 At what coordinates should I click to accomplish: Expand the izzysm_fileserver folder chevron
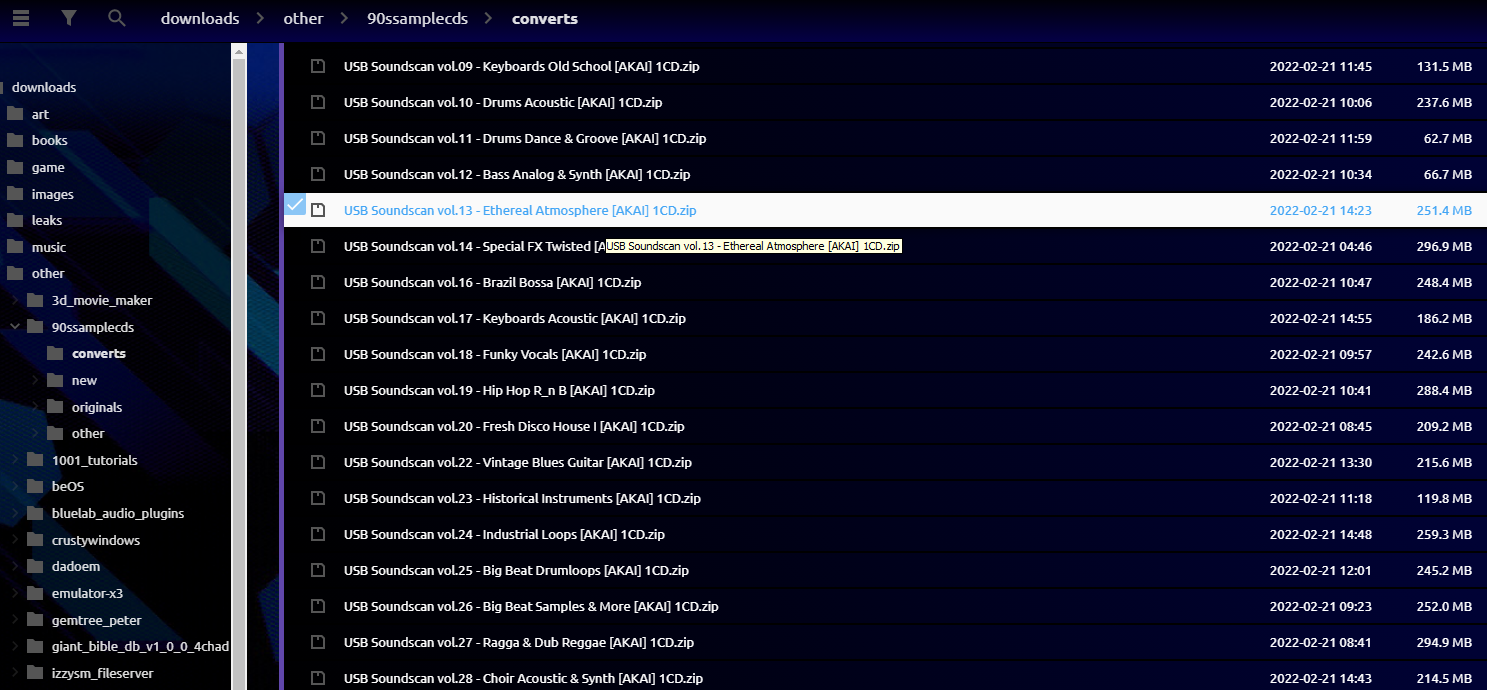[15, 673]
